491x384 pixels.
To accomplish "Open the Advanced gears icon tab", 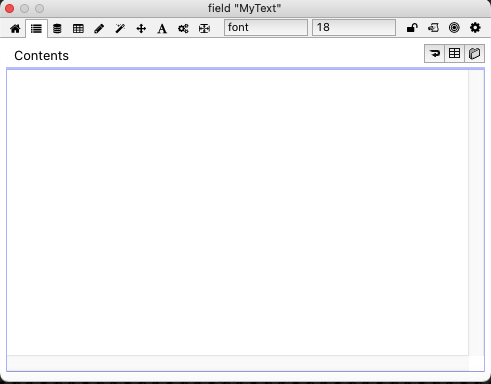I will point(183,28).
